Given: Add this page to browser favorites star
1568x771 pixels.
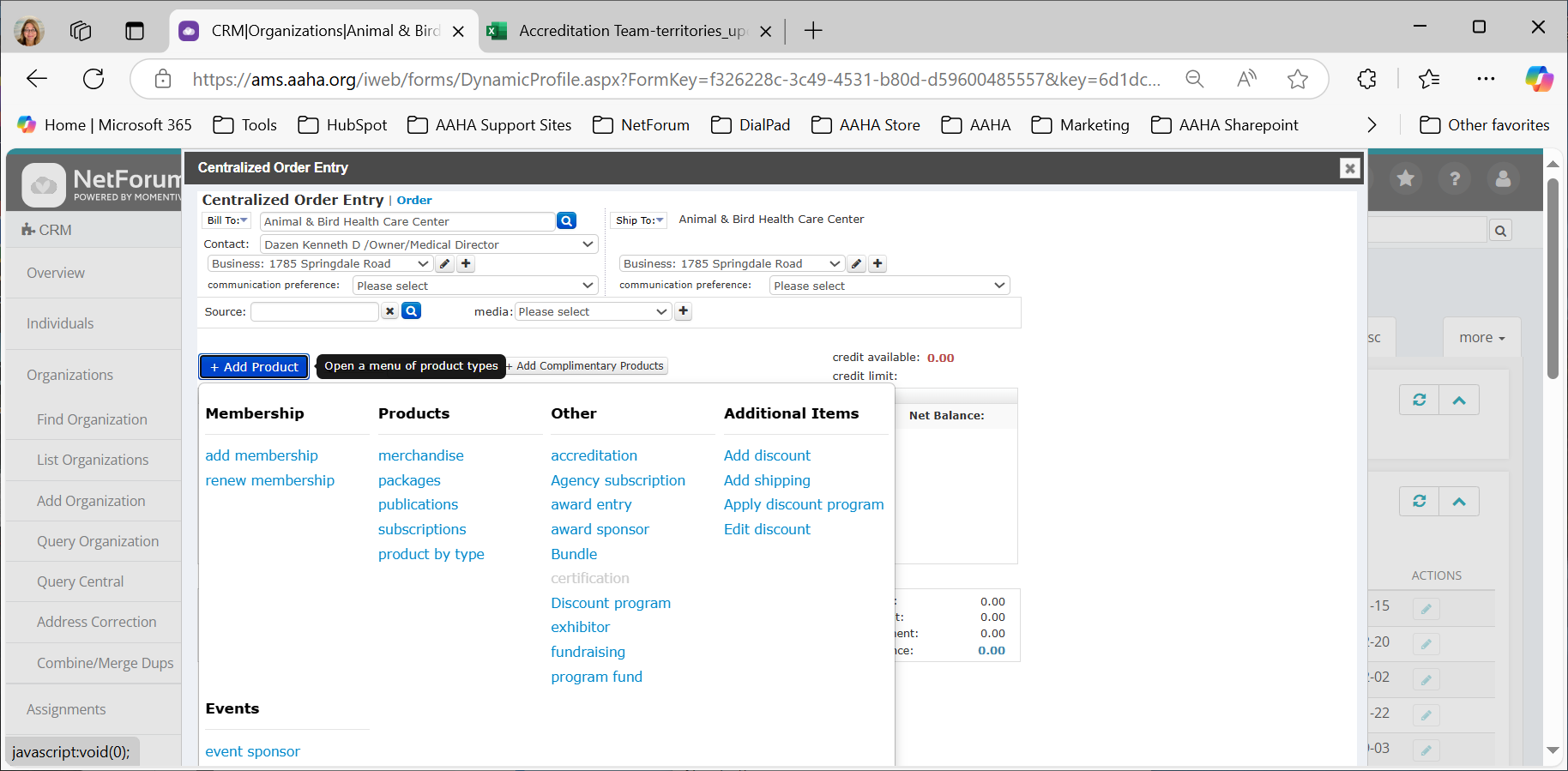Looking at the screenshot, I should [1297, 80].
